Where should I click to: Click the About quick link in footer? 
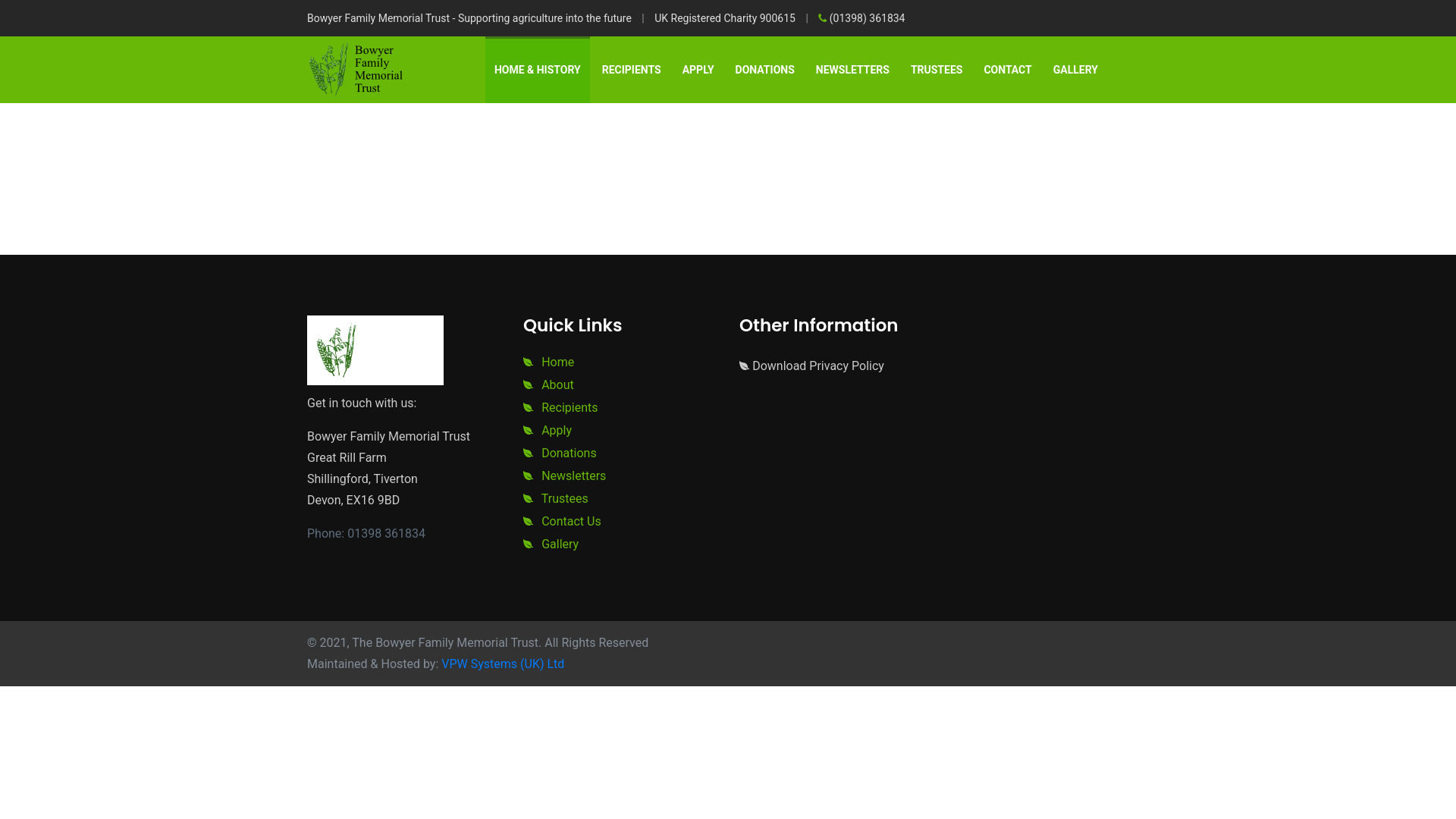tap(557, 385)
